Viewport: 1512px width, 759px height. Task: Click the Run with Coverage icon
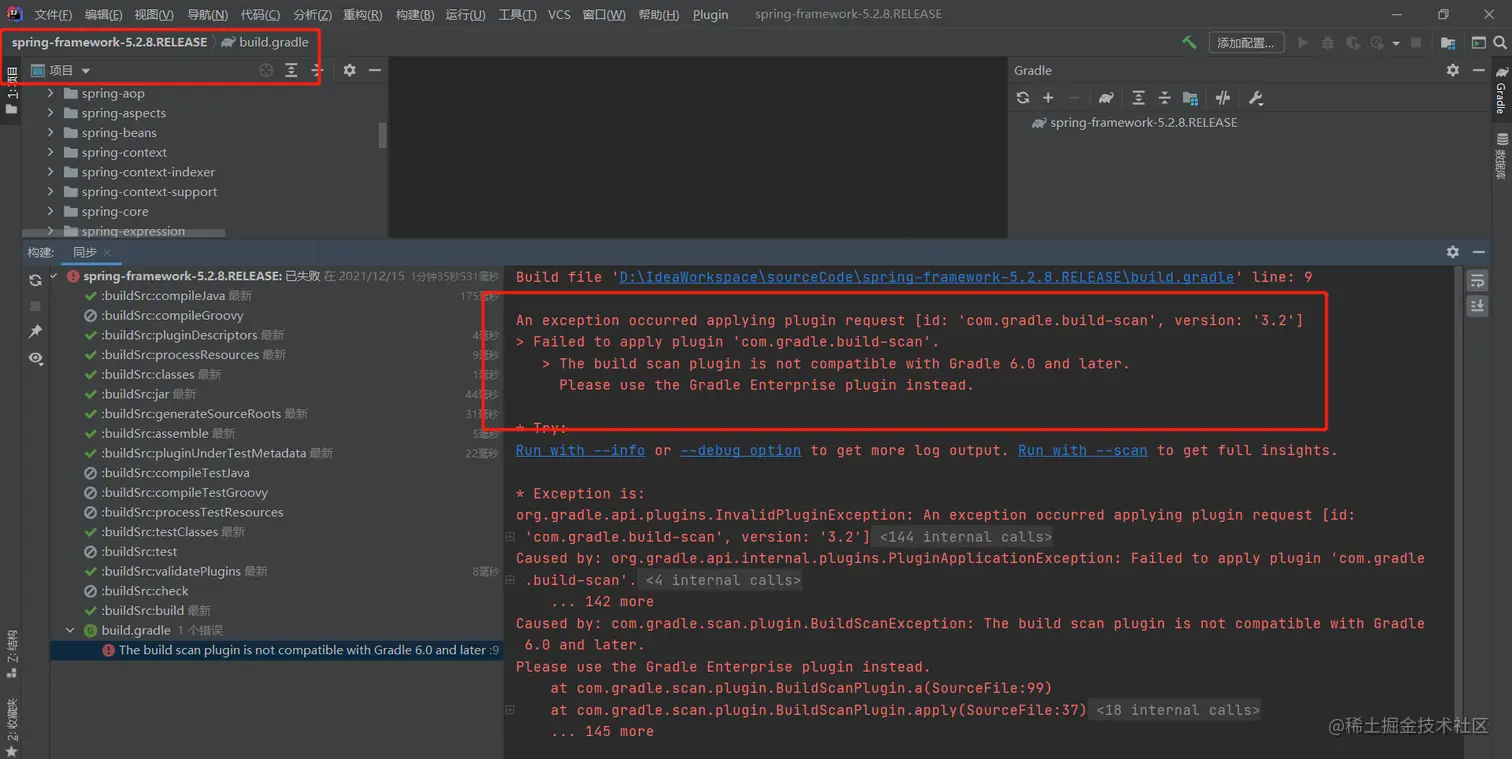click(x=1353, y=43)
